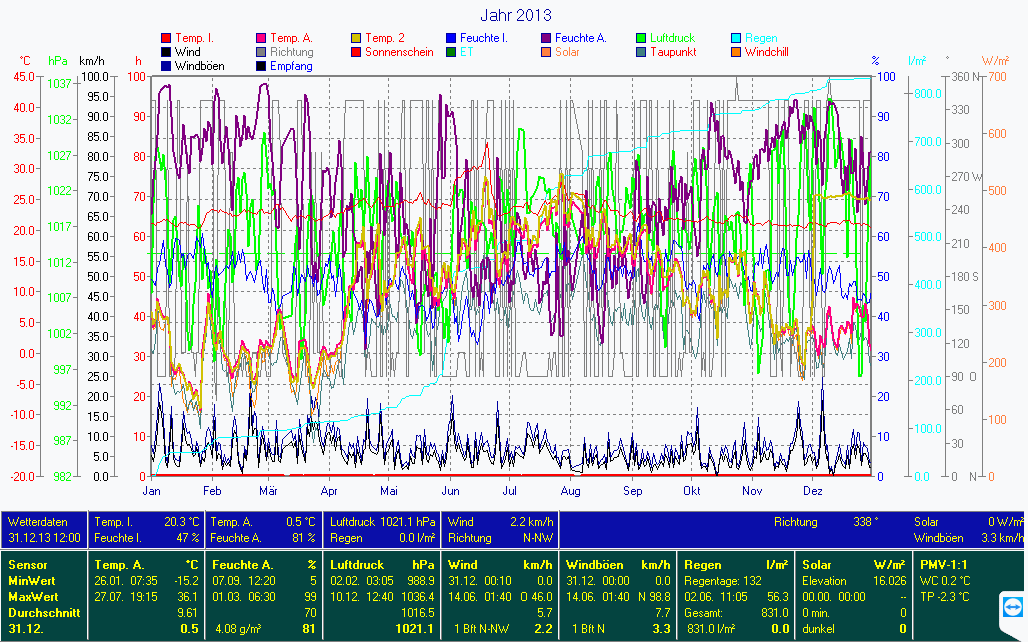
Task: Click the Apr month label on axis
Action: pos(328,491)
